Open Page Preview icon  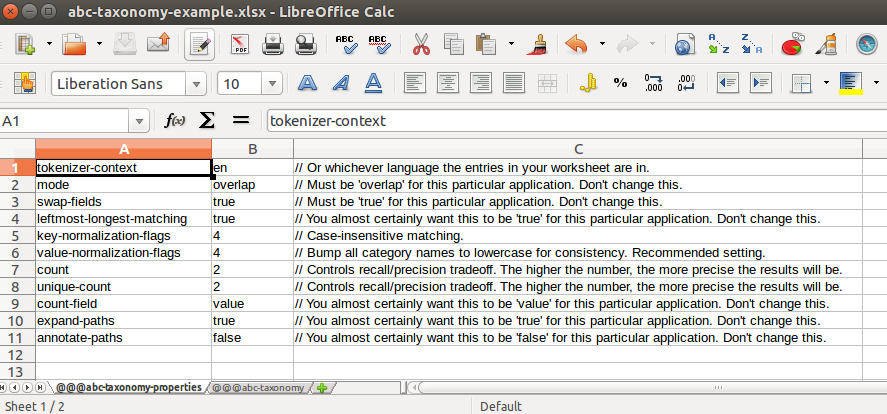coord(306,44)
